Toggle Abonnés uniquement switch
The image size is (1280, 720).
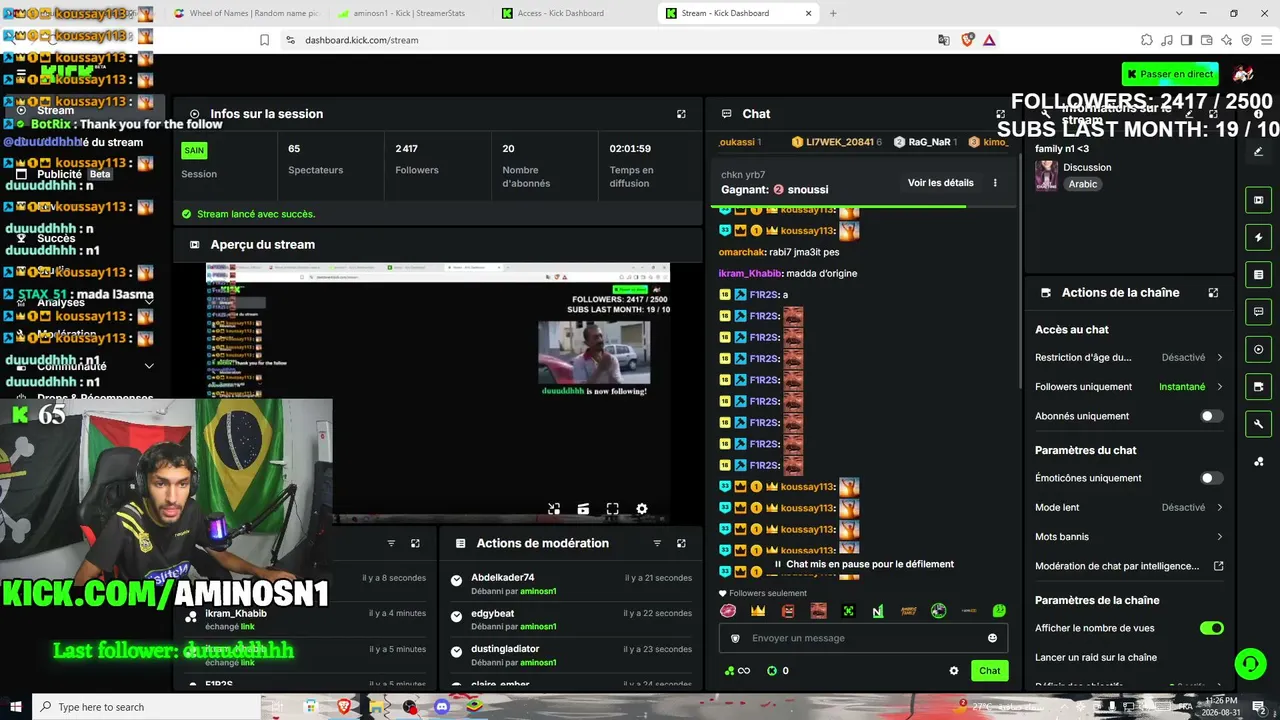coord(1211,416)
